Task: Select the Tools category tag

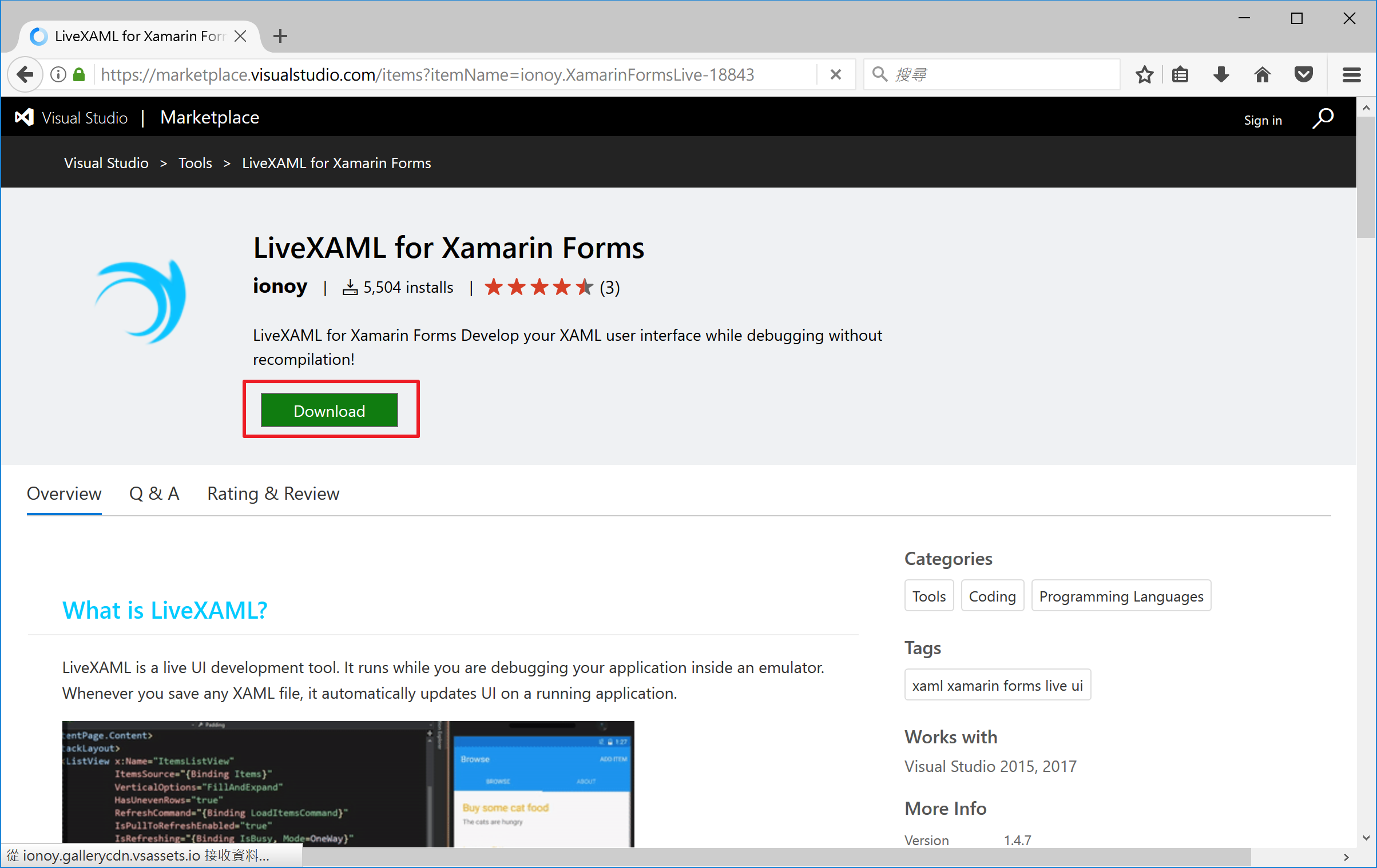Action: pos(929,596)
